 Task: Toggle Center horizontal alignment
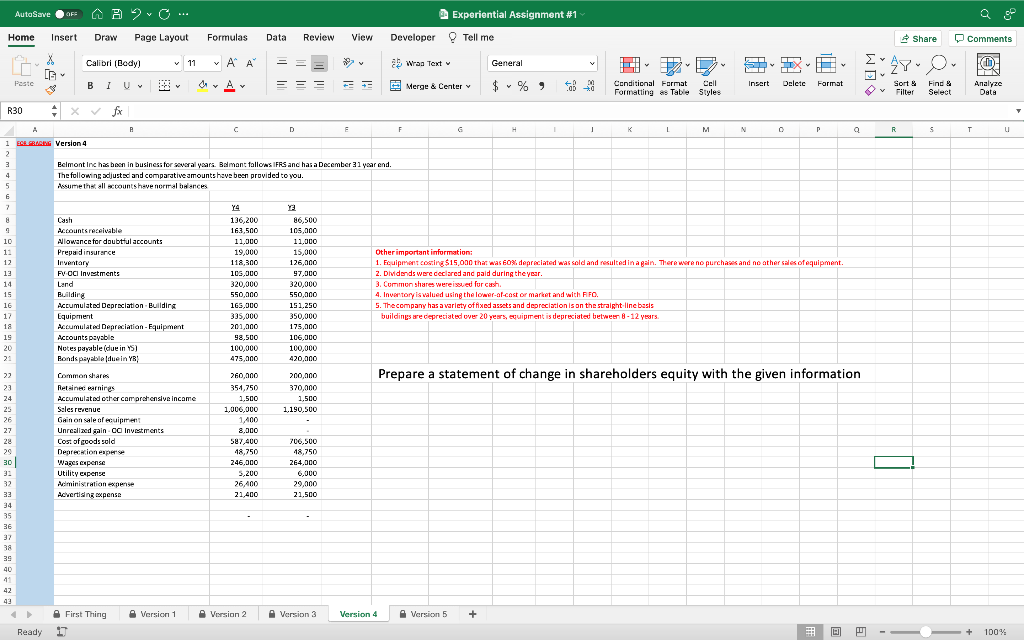(x=300, y=85)
